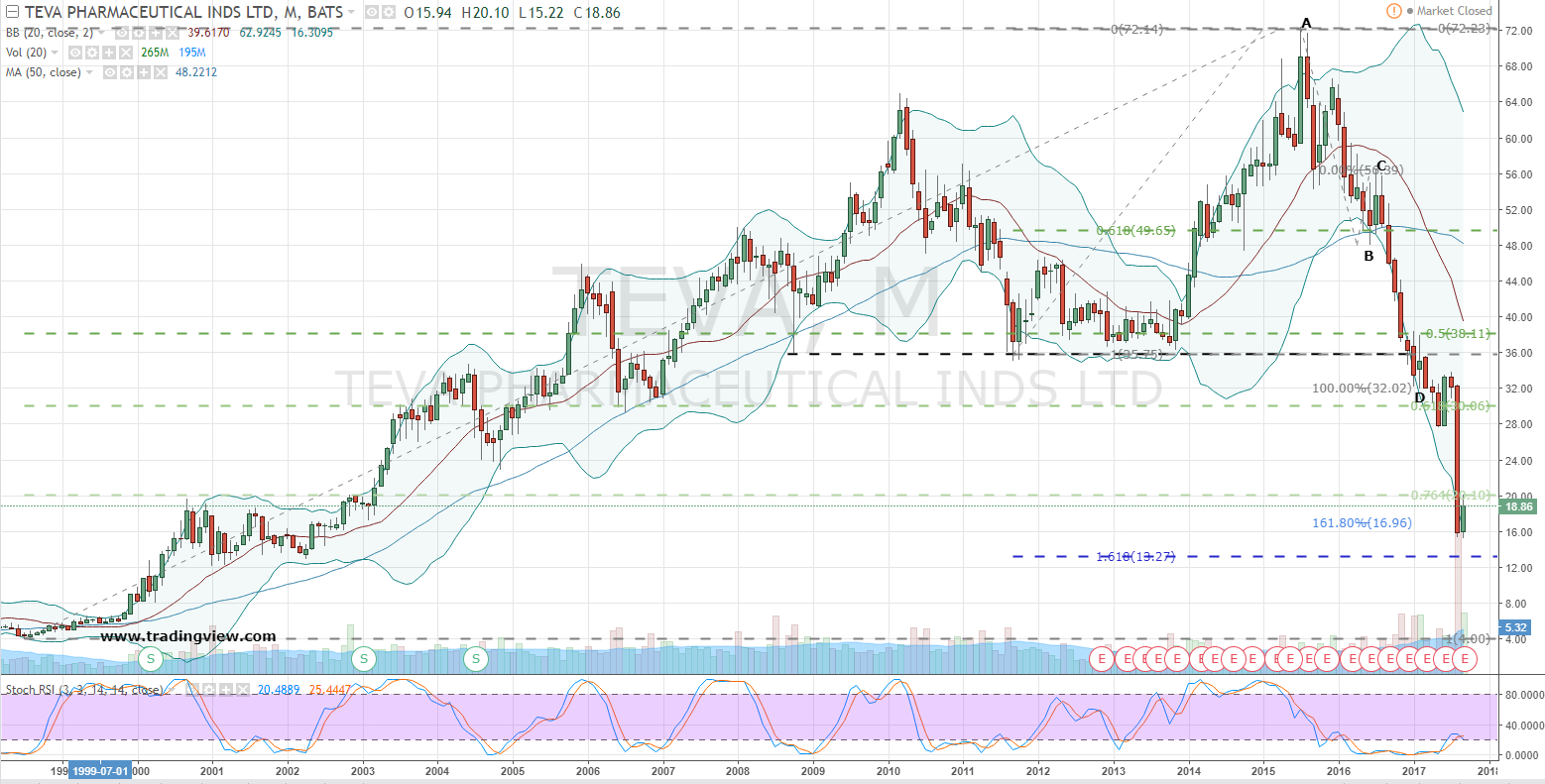Click the Market Closed warning icon
1545x784 pixels.
1396,11
